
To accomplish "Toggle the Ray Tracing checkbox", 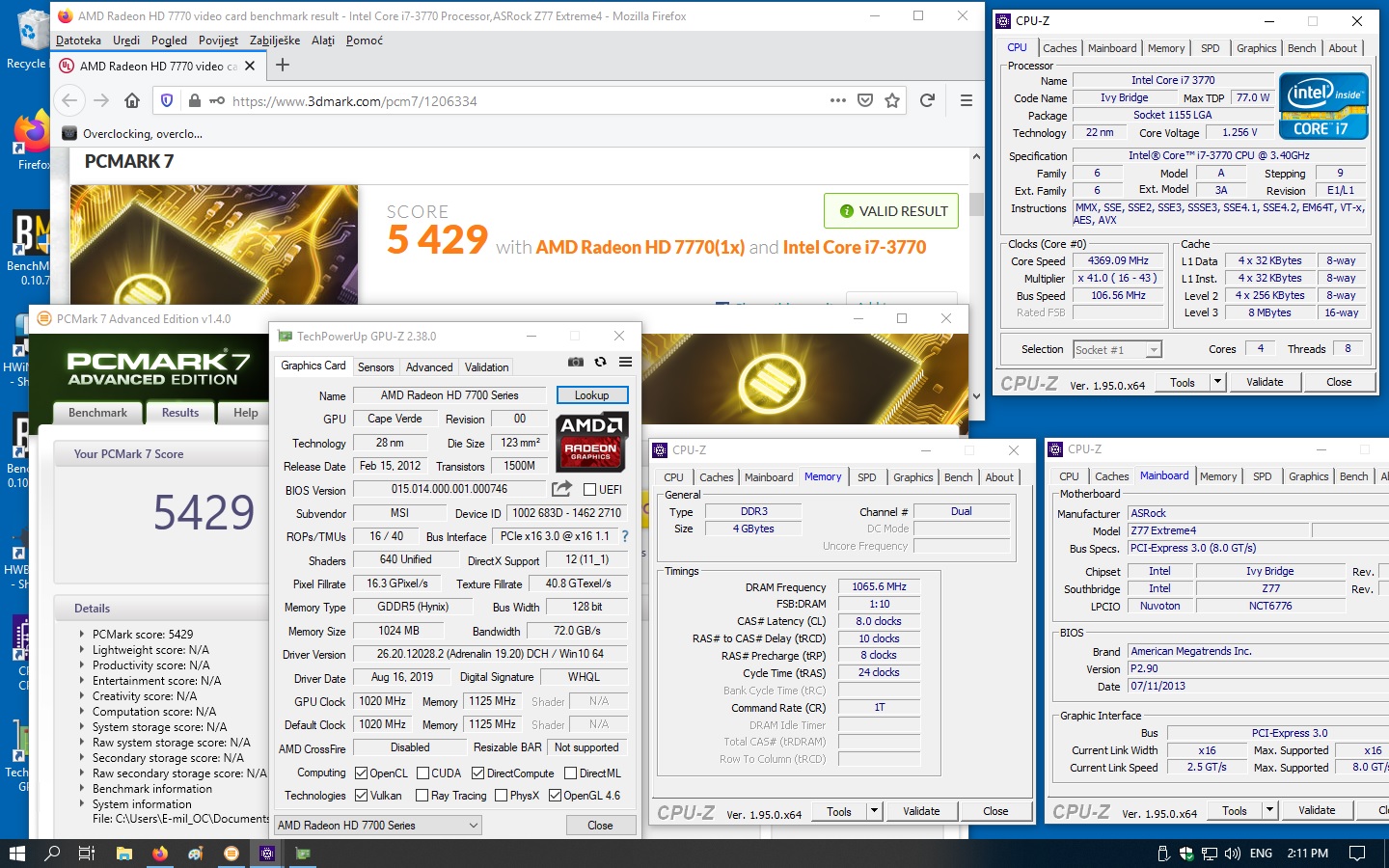I will tap(422, 795).
